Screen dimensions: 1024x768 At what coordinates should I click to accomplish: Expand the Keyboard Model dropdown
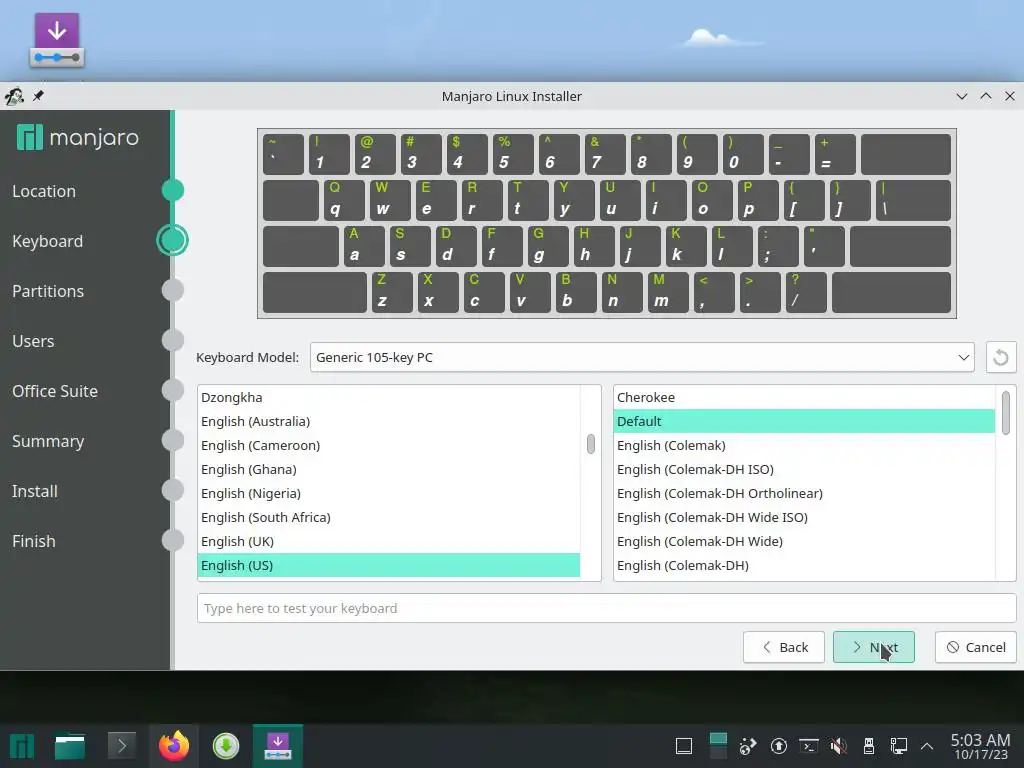642,357
